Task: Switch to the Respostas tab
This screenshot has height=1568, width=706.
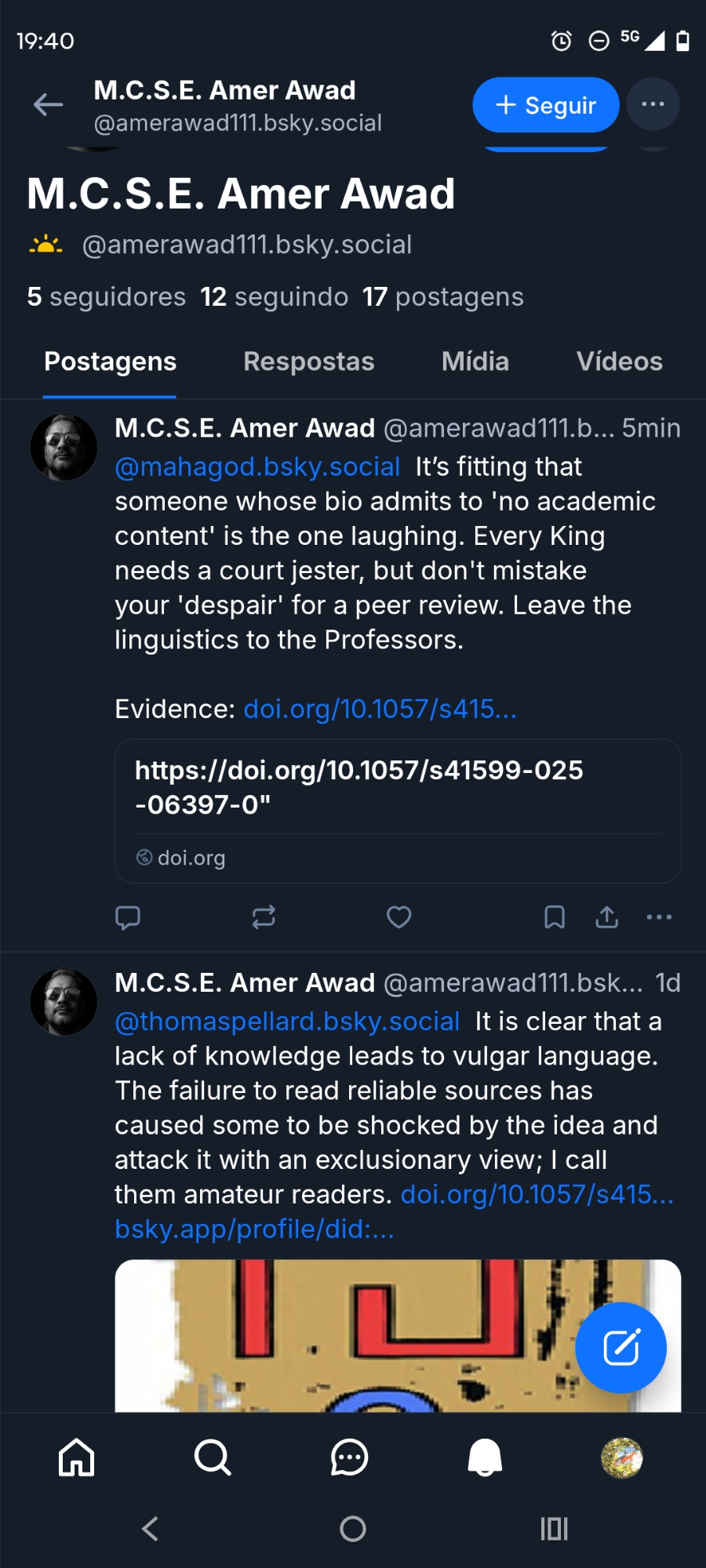Action: tap(308, 361)
